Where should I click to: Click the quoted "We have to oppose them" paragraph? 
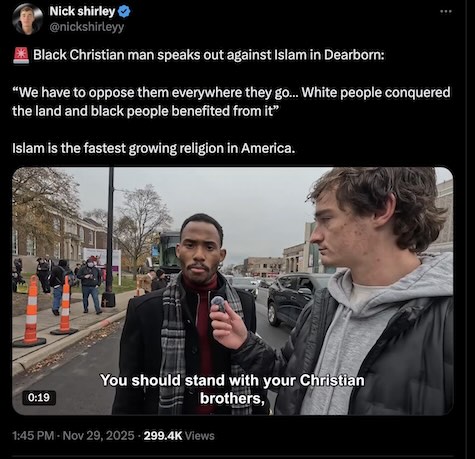coord(231,102)
